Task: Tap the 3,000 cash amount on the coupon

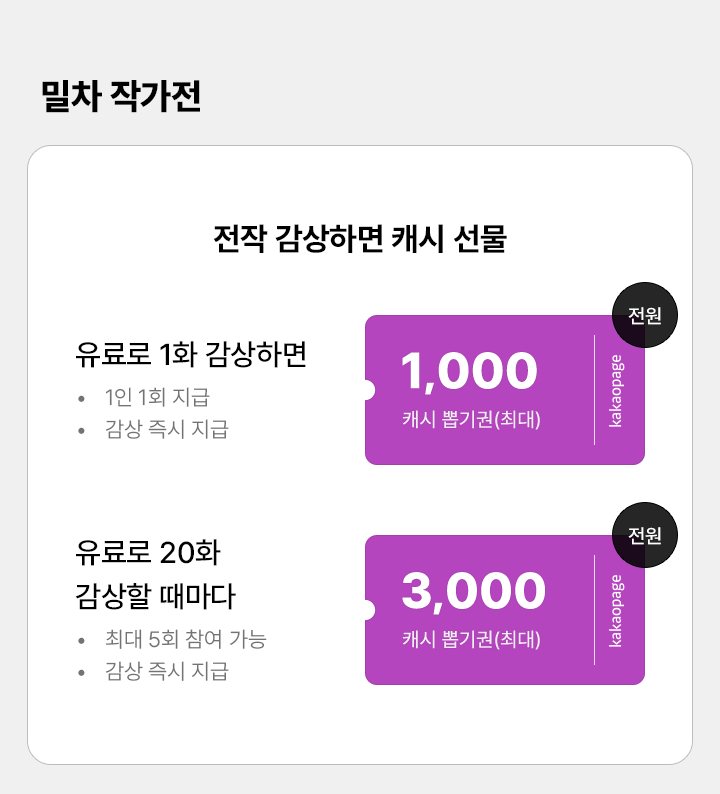Action: tap(473, 591)
